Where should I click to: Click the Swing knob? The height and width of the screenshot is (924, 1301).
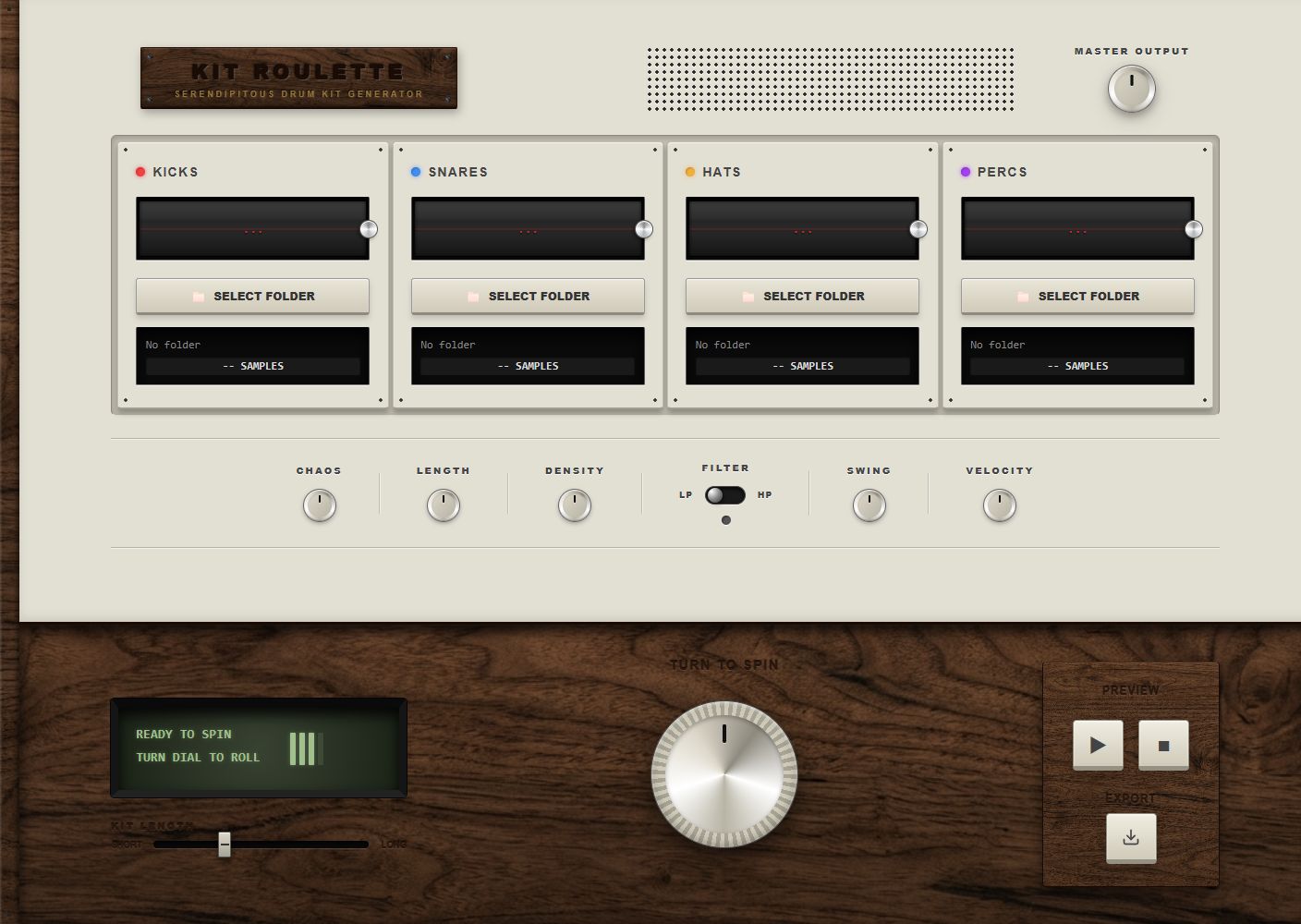click(869, 505)
